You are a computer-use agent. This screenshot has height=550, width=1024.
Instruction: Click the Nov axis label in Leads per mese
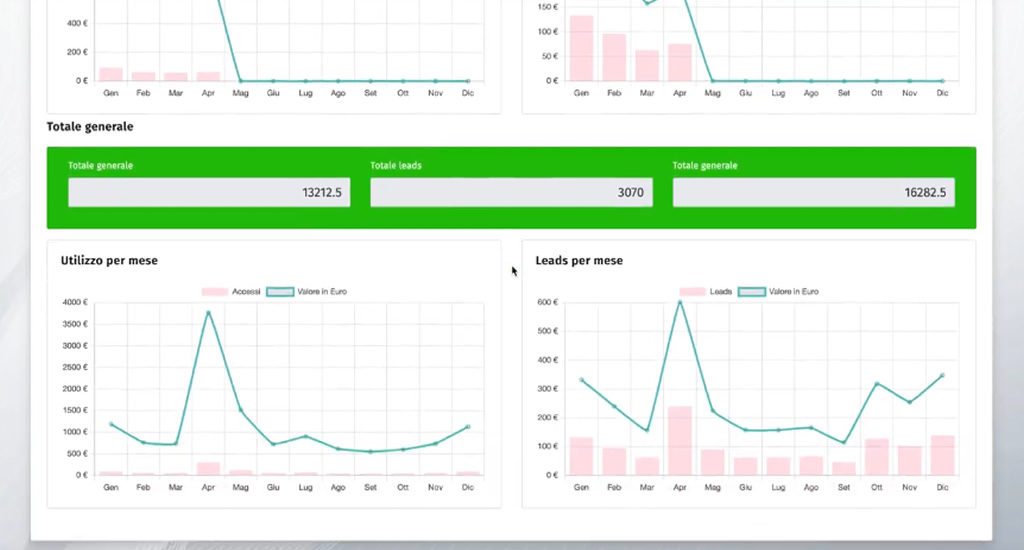(909, 487)
